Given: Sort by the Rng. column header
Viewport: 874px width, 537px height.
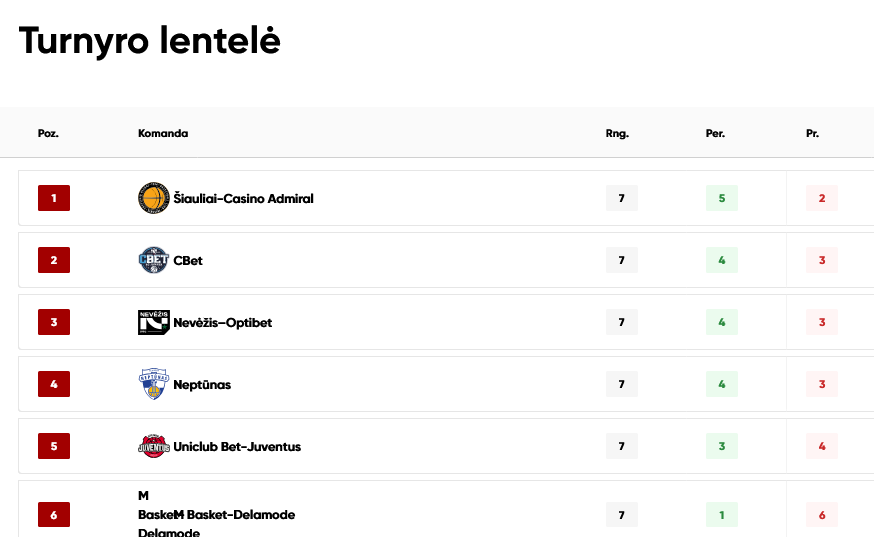Looking at the screenshot, I should (617, 133).
